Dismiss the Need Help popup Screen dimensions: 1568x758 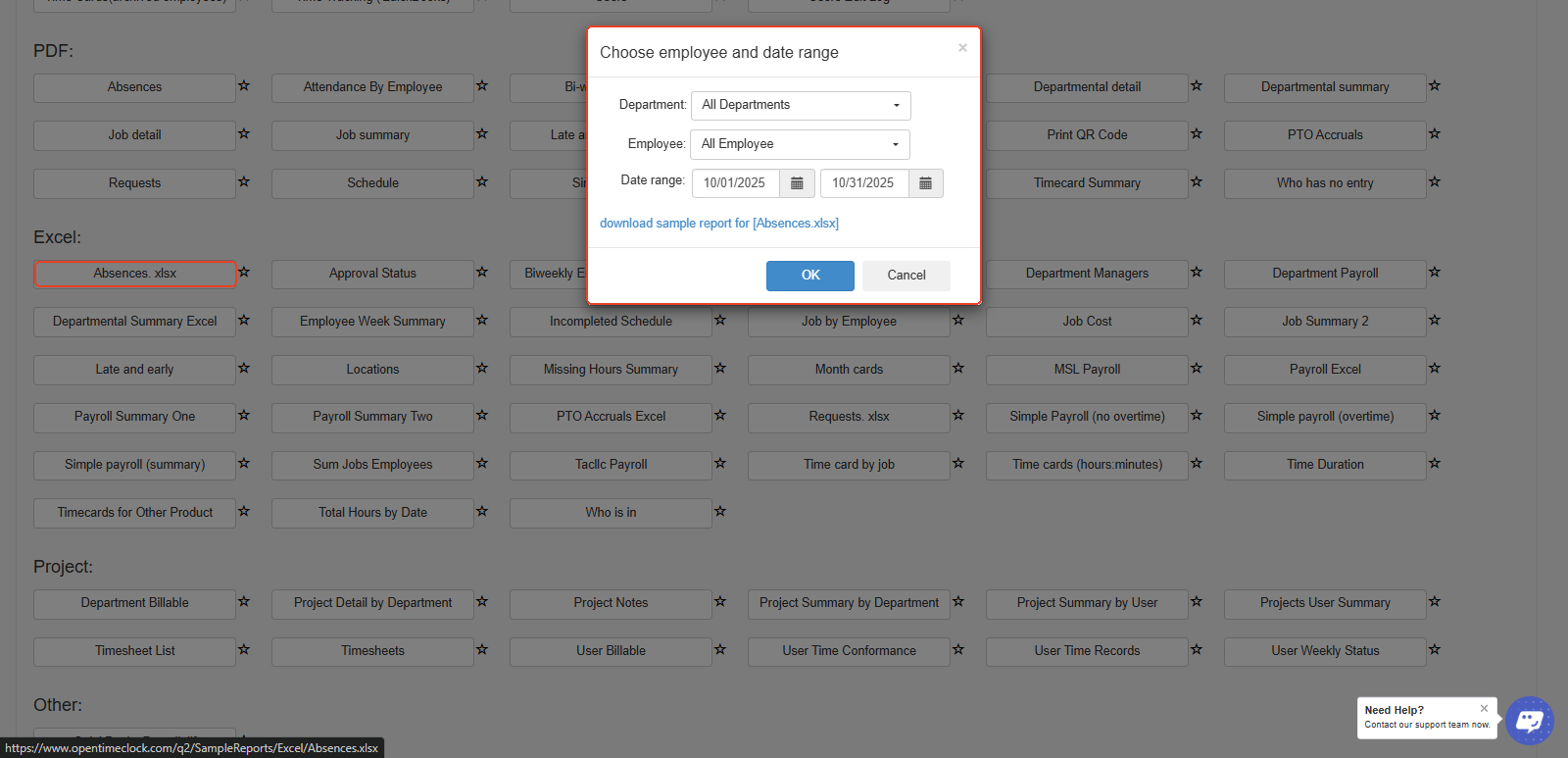point(1484,708)
